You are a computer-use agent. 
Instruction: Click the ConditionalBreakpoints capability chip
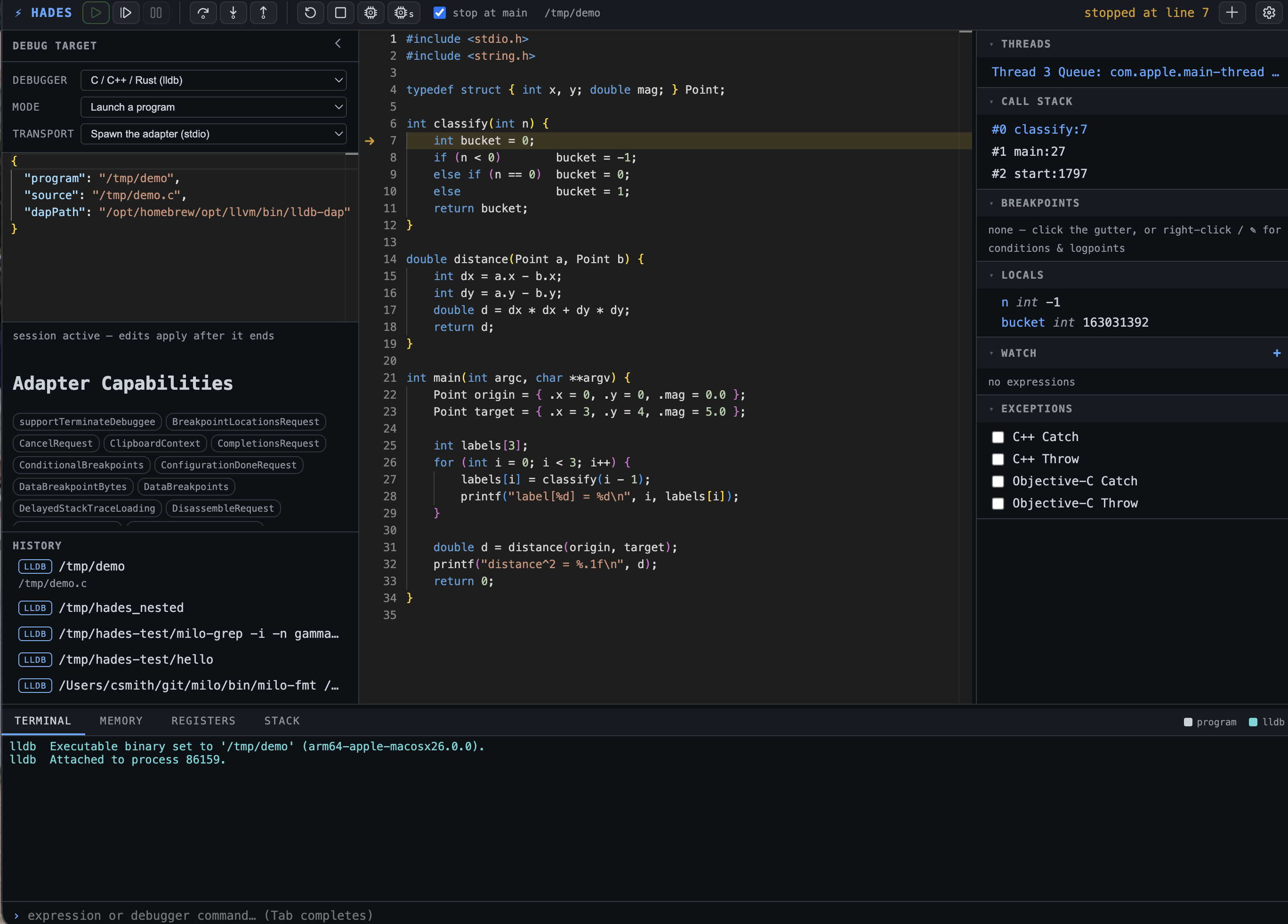pyautogui.click(x=81, y=465)
